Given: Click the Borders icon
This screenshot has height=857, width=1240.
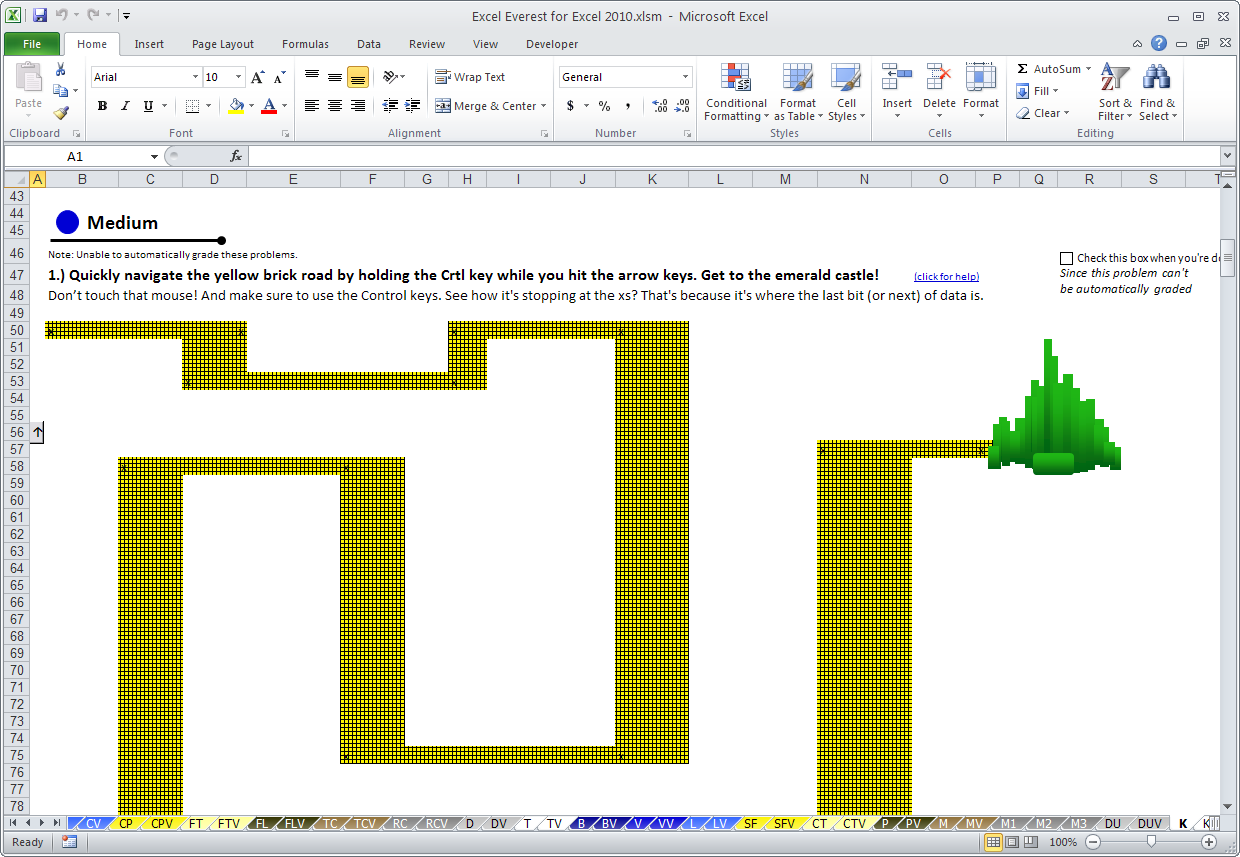Looking at the screenshot, I should tap(192, 106).
